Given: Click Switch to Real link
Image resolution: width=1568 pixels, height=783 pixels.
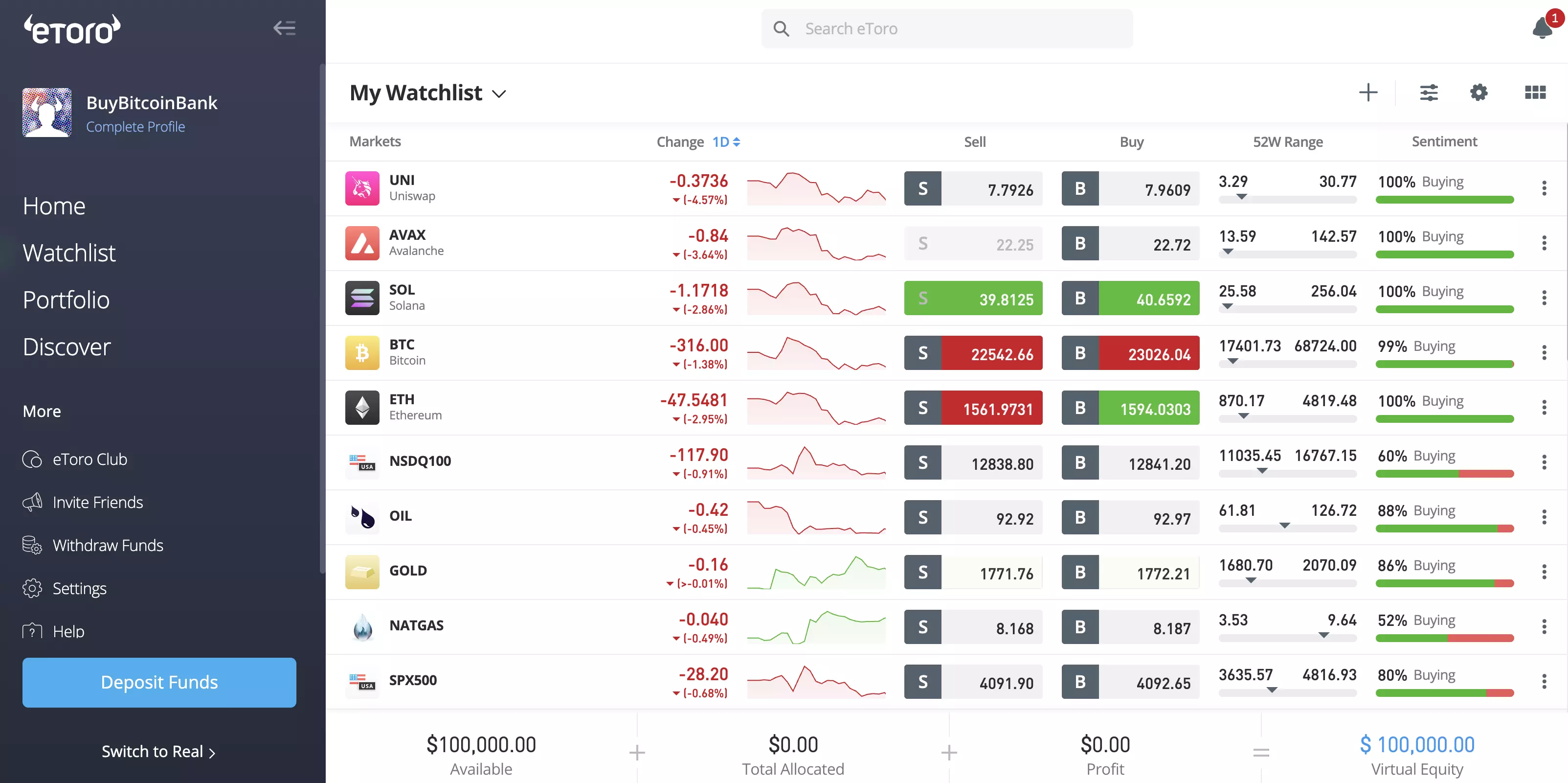Looking at the screenshot, I should 158,752.
